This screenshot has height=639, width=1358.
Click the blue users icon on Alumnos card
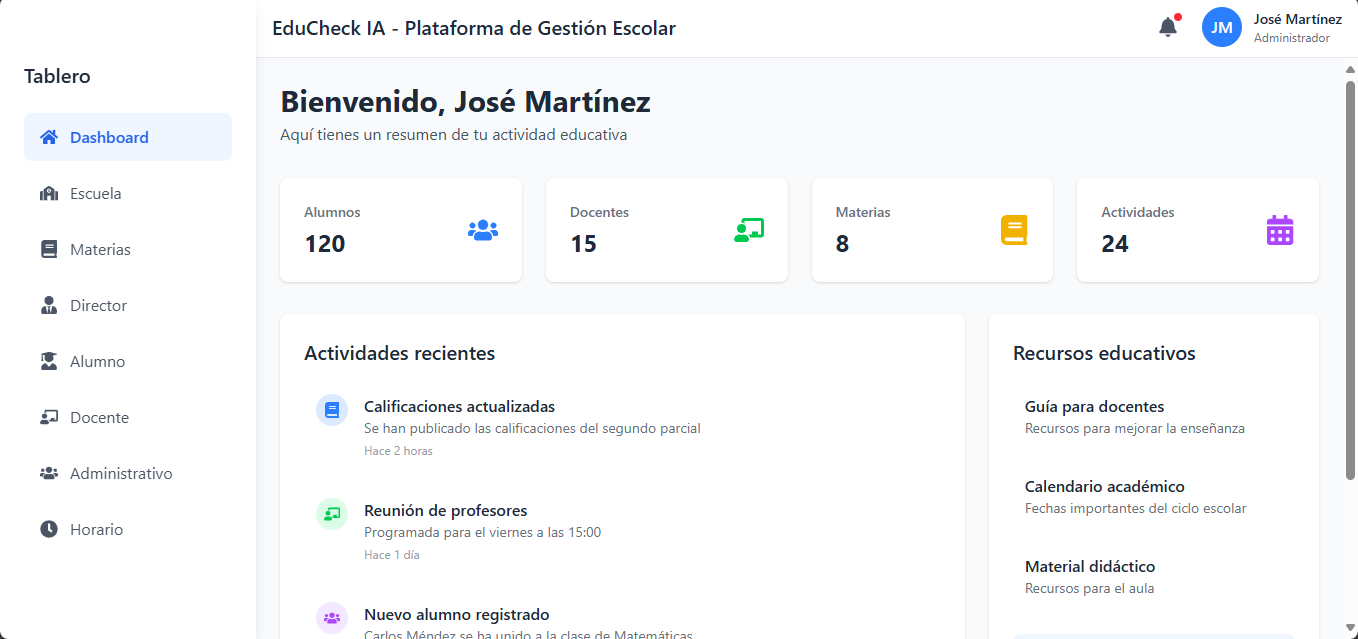pyautogui.click(x=483, y=230)
